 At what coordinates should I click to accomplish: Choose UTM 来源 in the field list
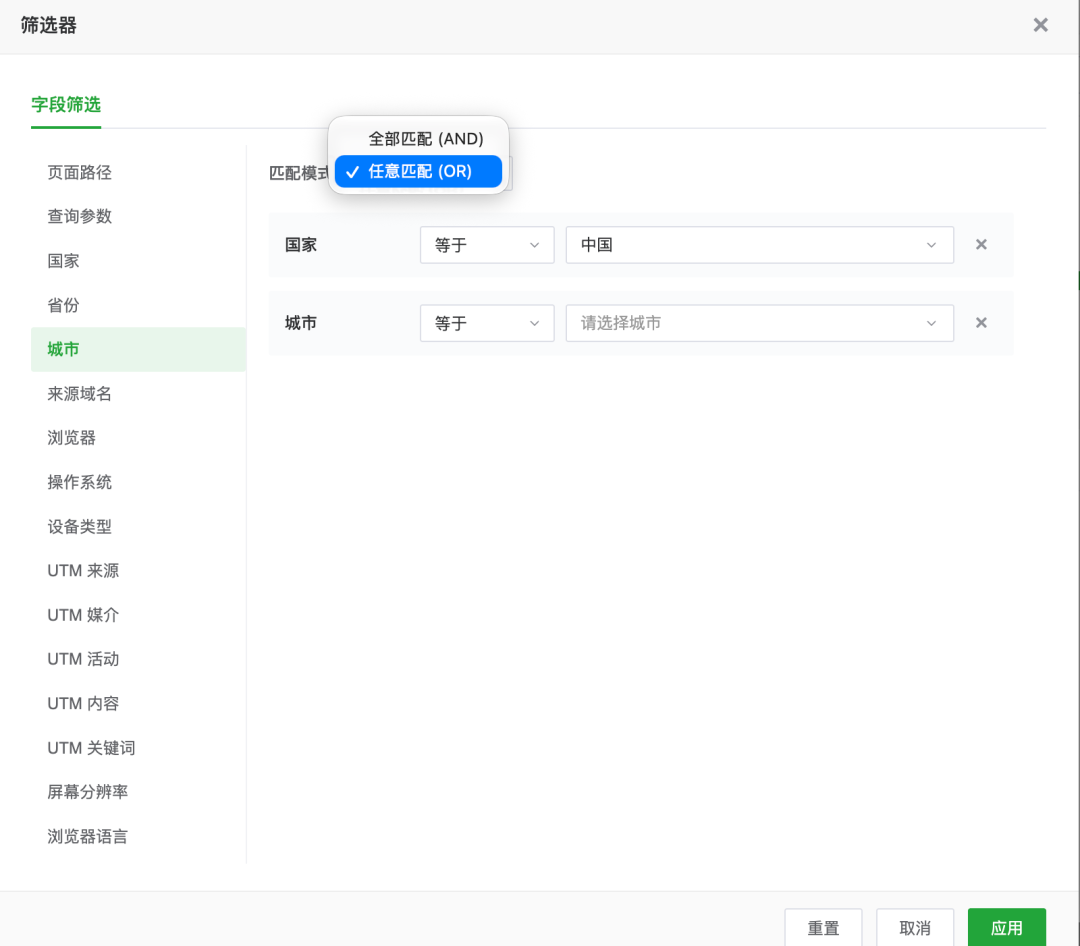[138, 570]
